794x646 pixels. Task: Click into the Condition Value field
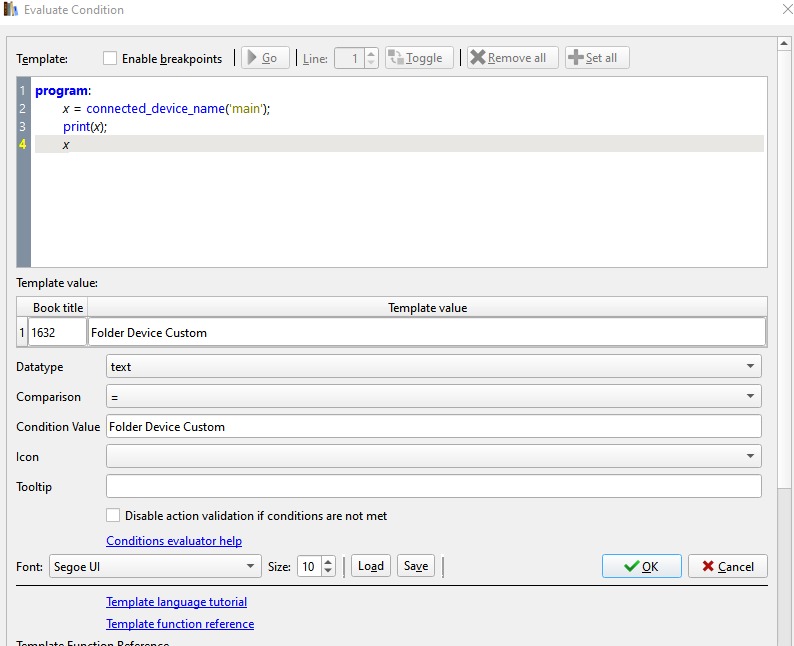click(433, 426)
